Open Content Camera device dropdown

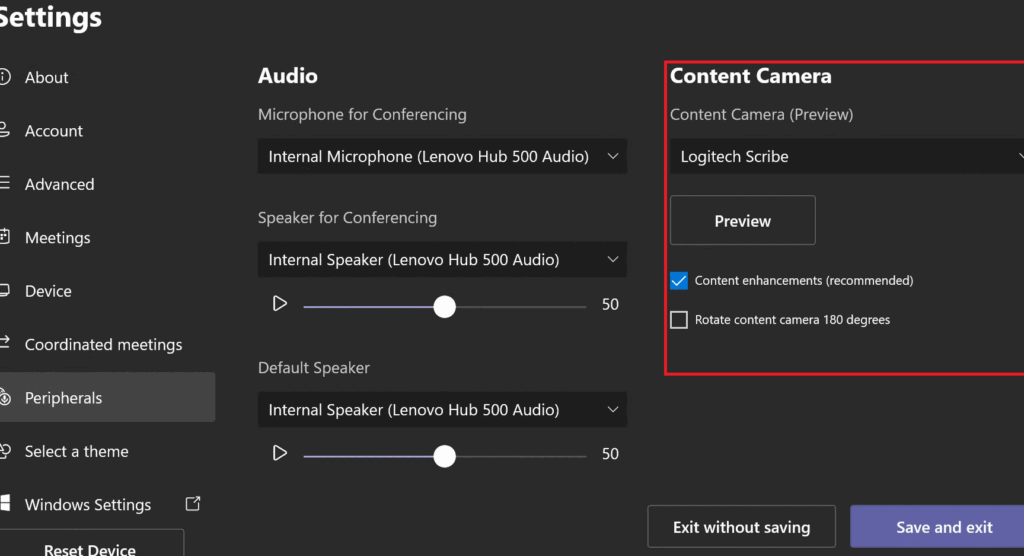click(847, 156)
